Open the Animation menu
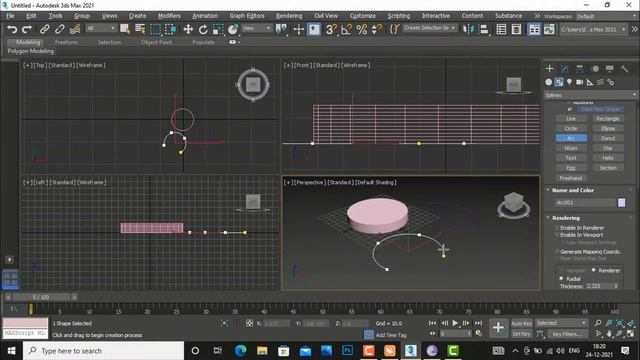 205,16
